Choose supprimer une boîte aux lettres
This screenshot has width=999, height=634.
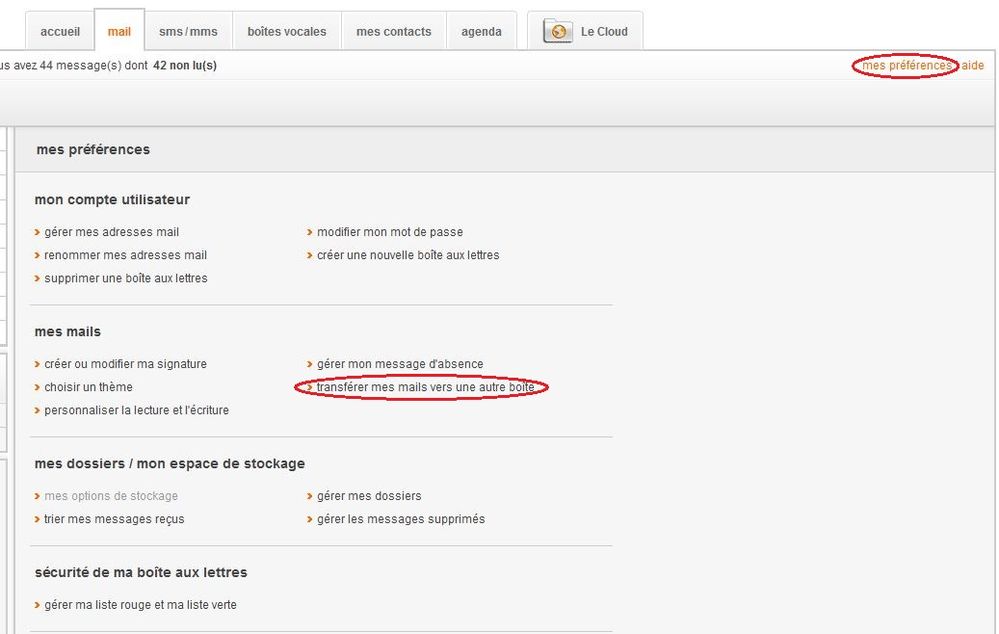click(x=126, y=278)
